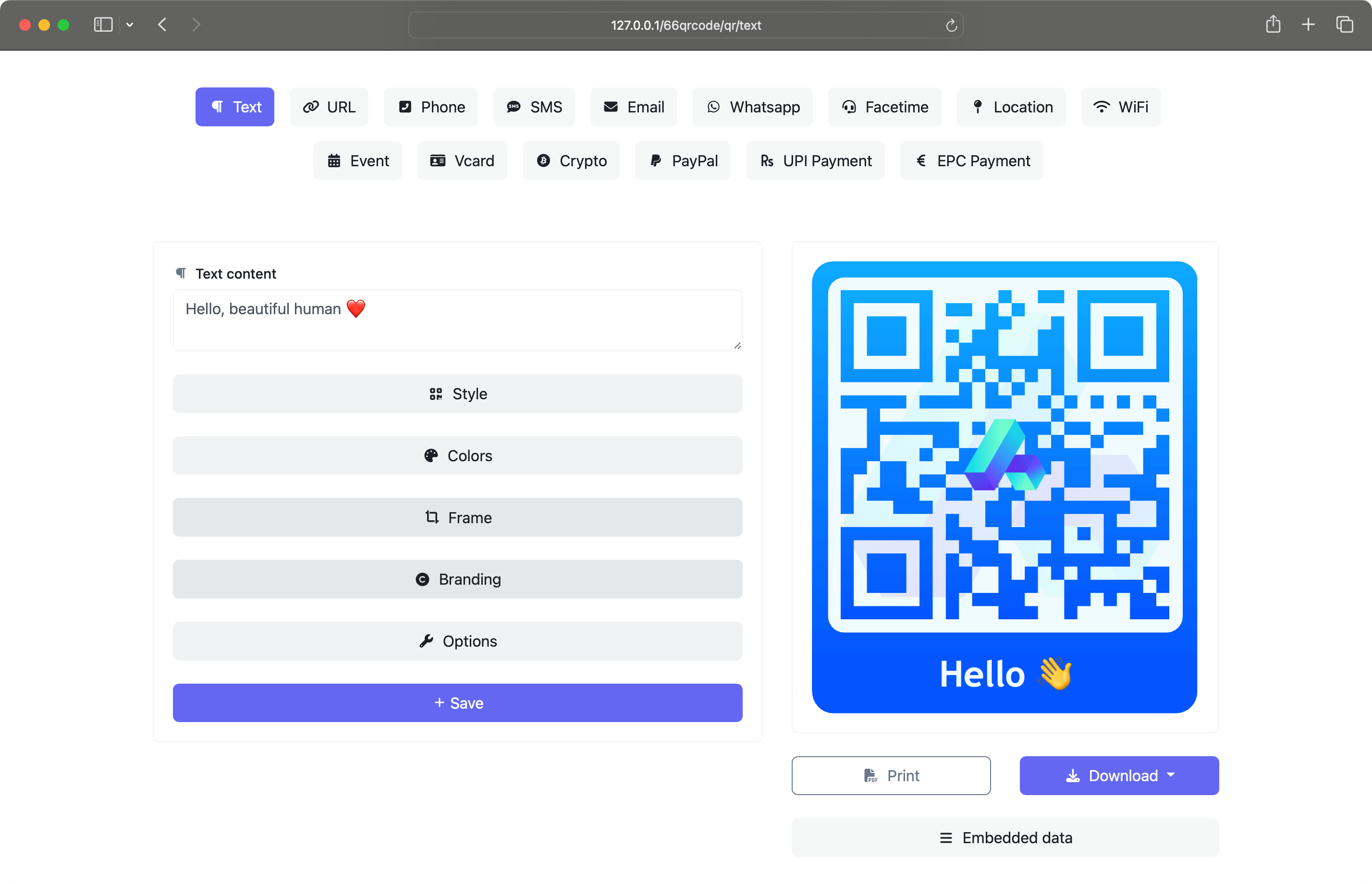
Task: Edit the text content input field
Action: 457,319
